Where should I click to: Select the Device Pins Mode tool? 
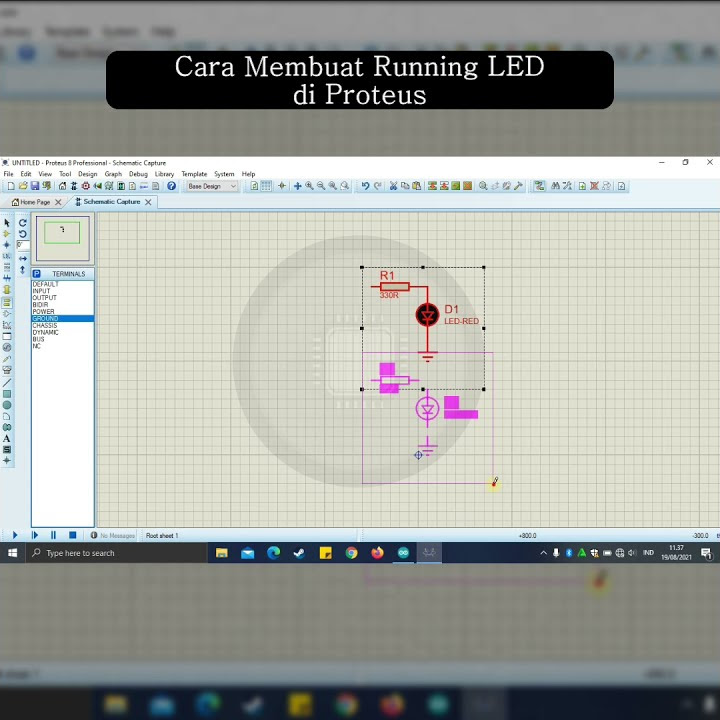(x=7, y=314)
